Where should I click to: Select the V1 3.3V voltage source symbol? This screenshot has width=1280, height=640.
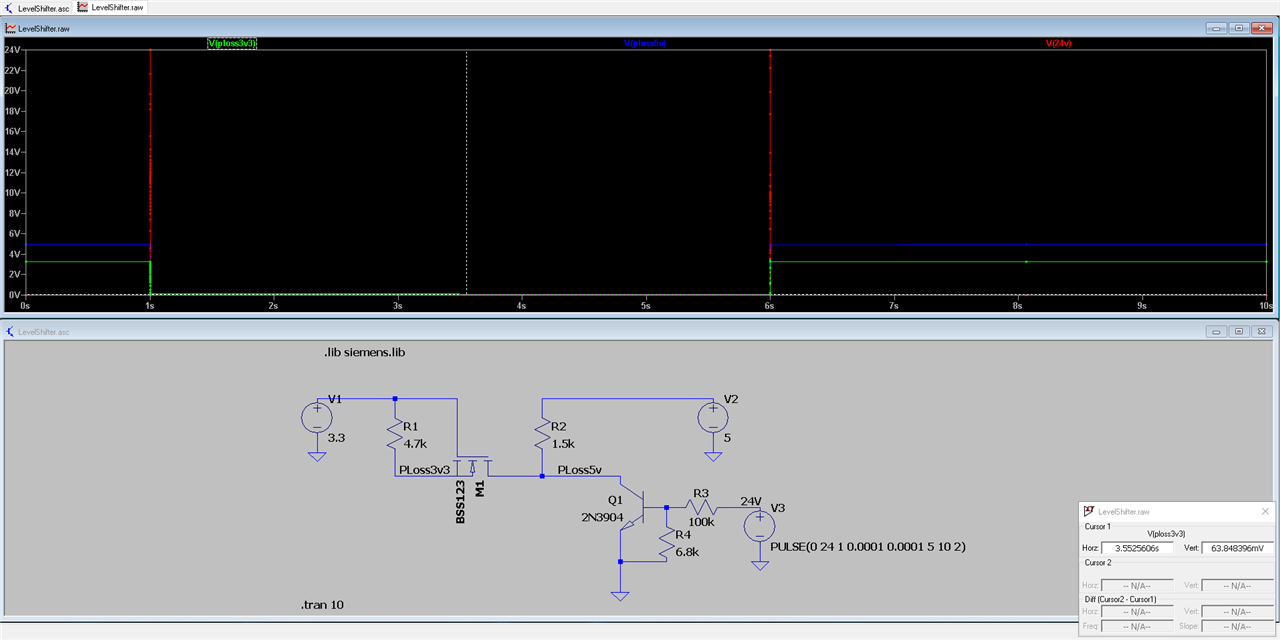pos(317,417)
